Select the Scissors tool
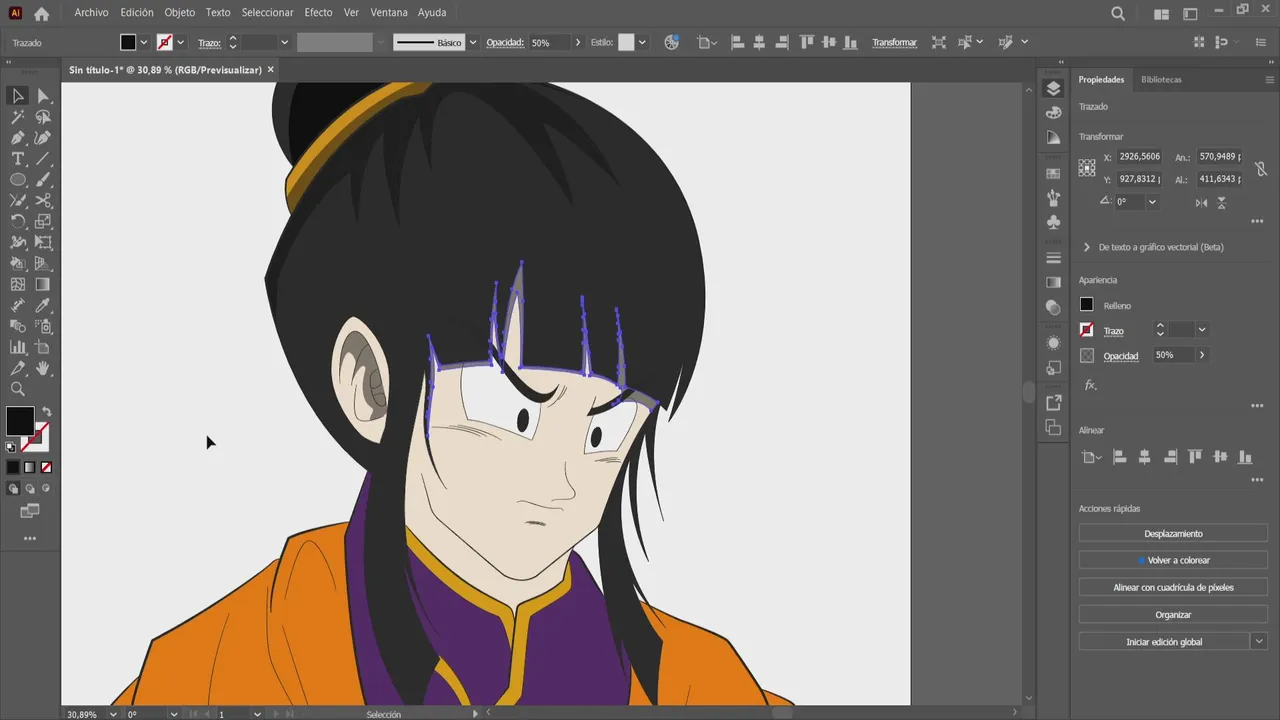The image size is (1280, 720). 43,201
